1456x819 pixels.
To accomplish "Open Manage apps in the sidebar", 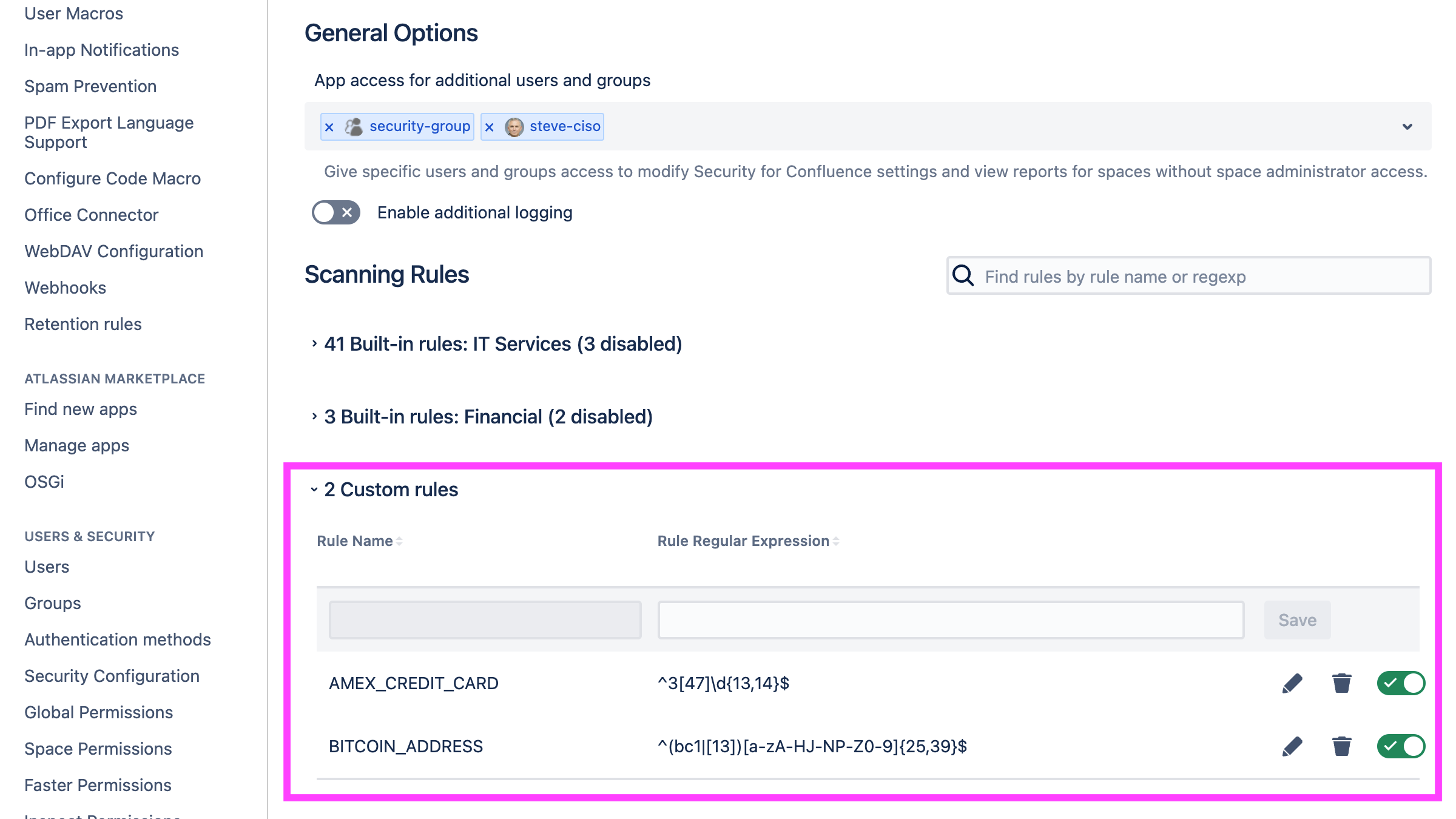I will 76,445.
